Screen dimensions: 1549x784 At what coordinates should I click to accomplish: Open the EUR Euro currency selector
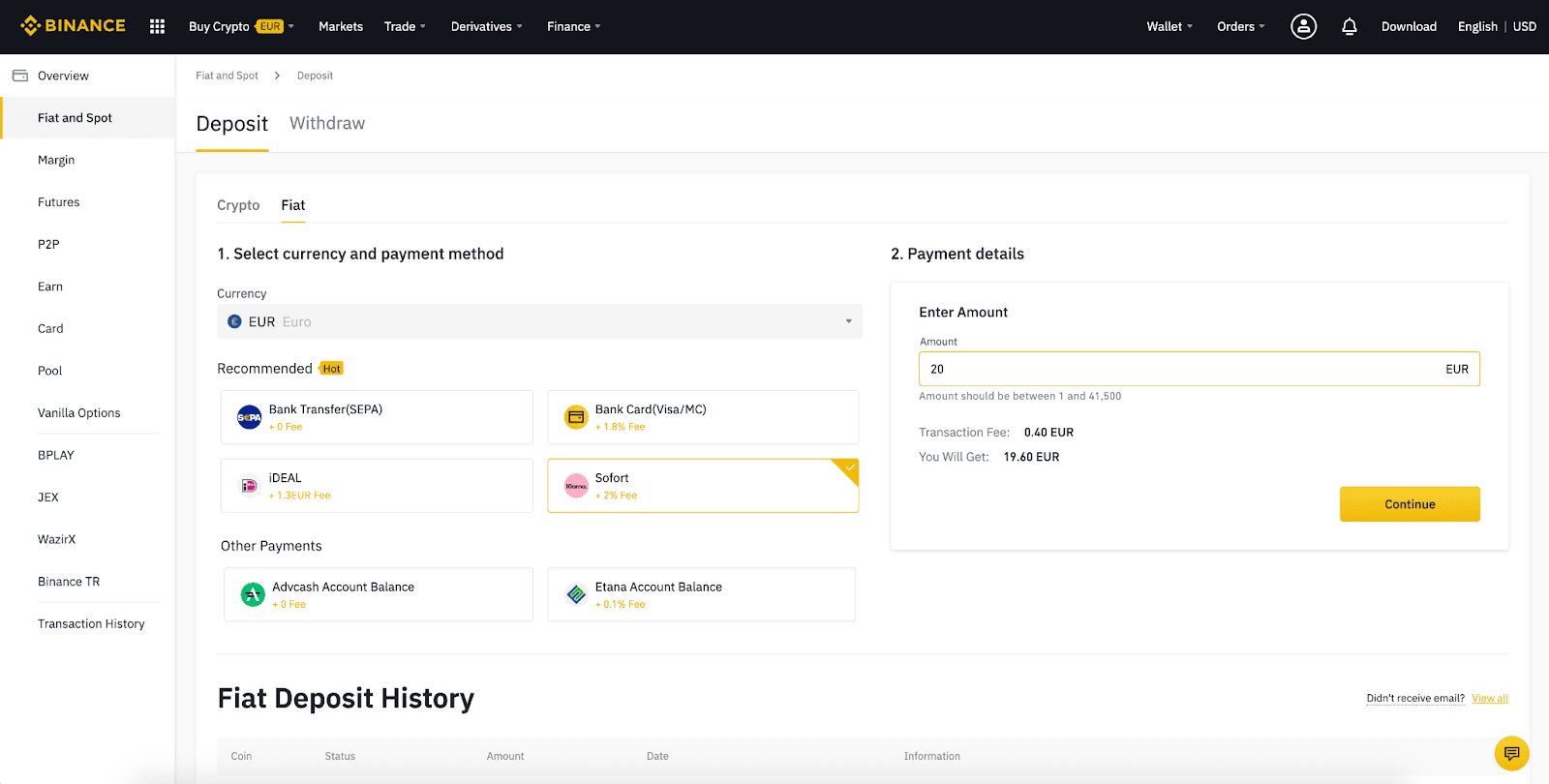click(x=539, y=321)
